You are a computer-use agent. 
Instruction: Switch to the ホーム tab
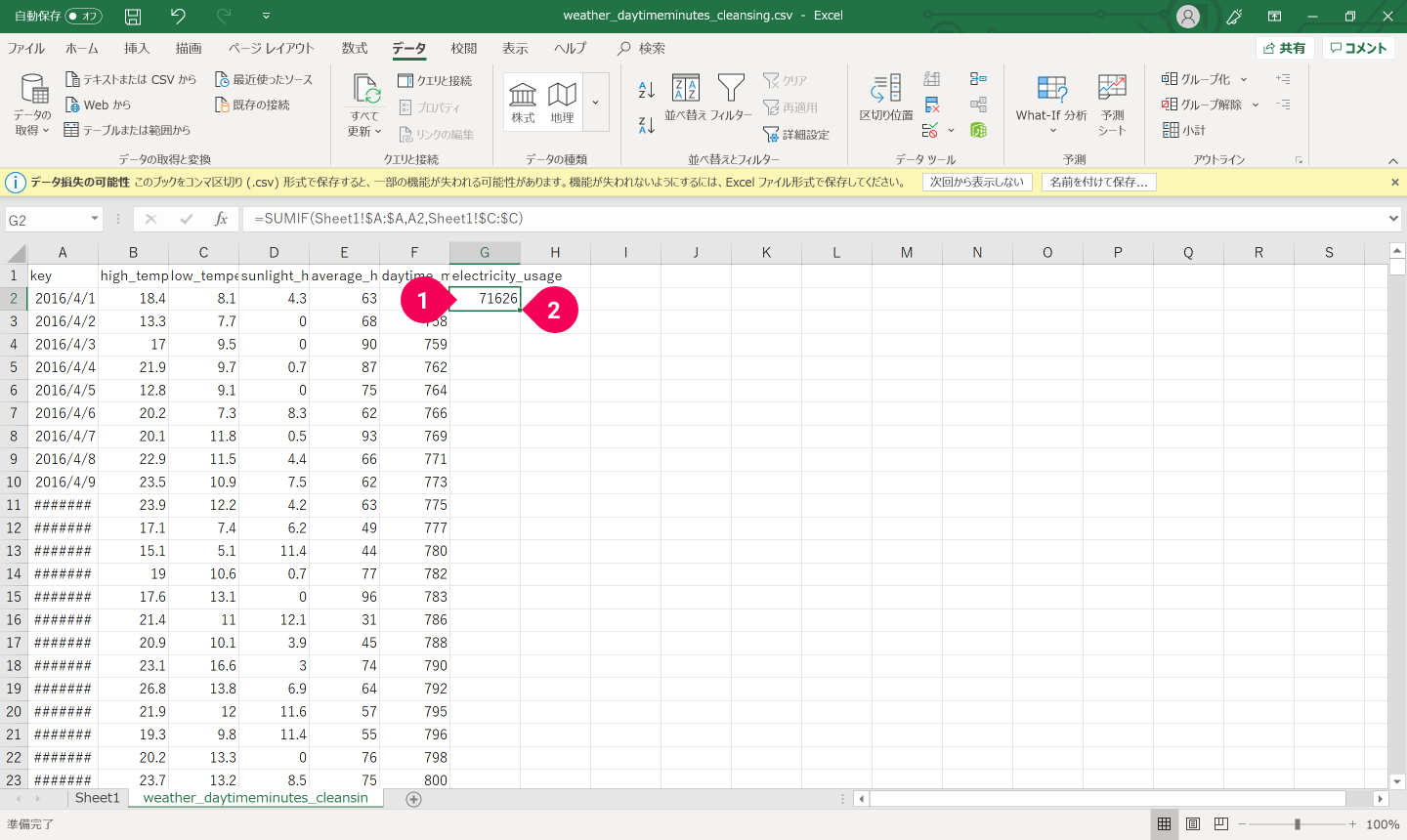coord(82,49)
